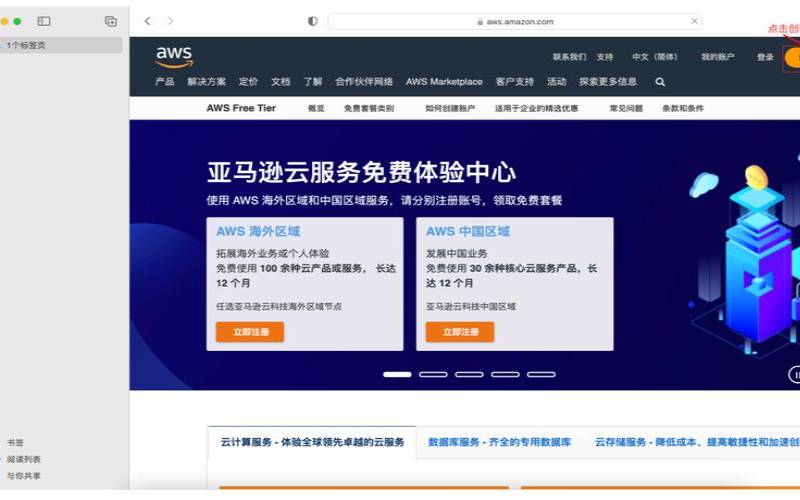
Task: Open the privacy shield icon
Action: [x=312, y=21]
